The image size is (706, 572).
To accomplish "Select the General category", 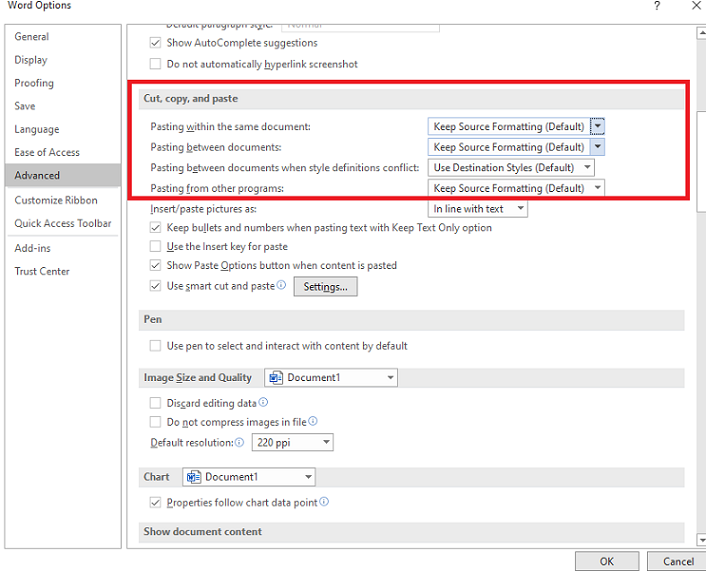I will click(x=63, y=36).
